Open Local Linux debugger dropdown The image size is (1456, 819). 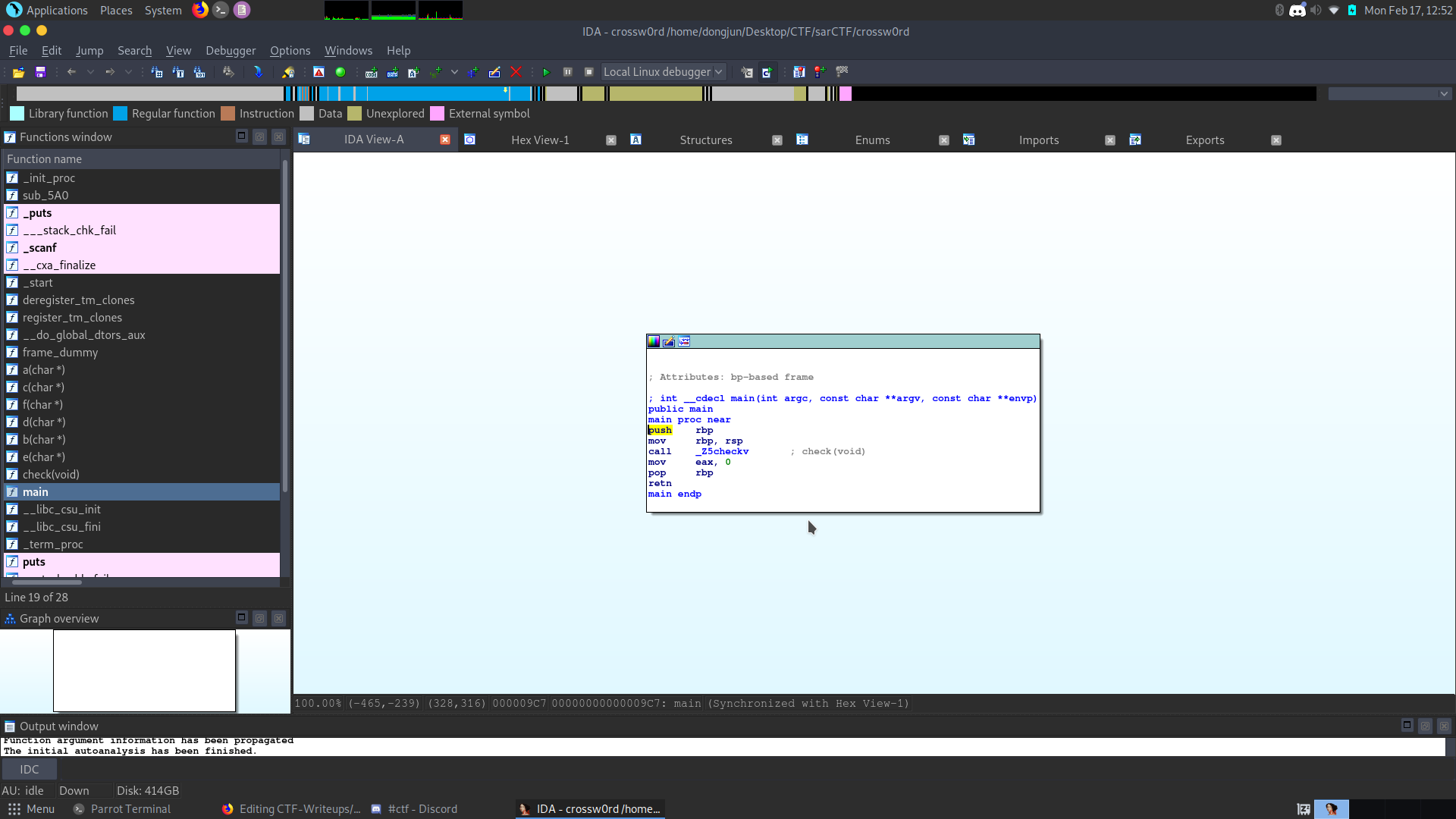point(664,72)
